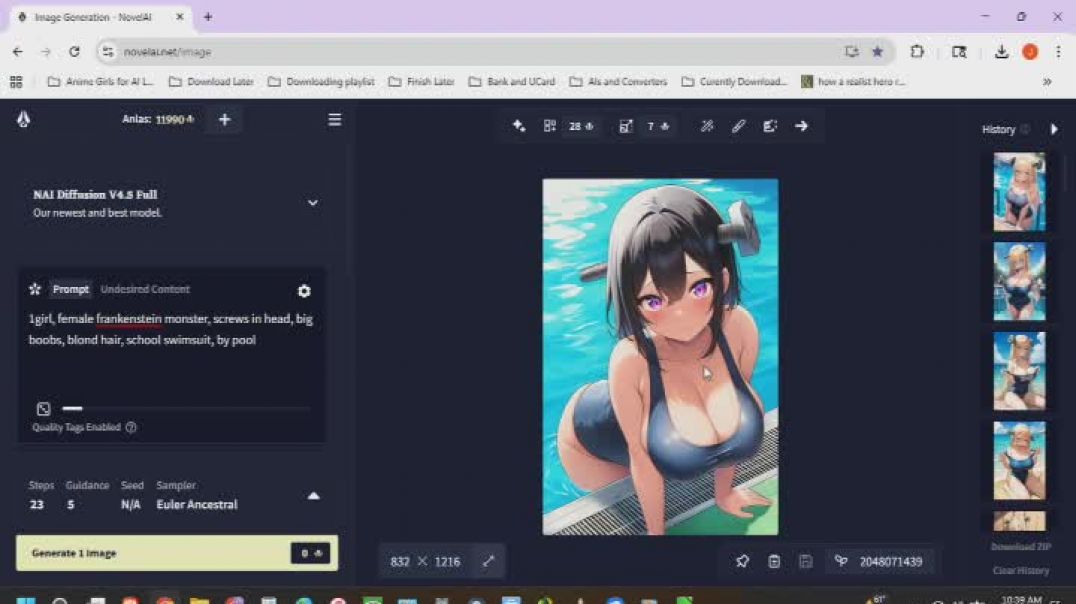Click the seed number 2048071439 button

(880, 562)
